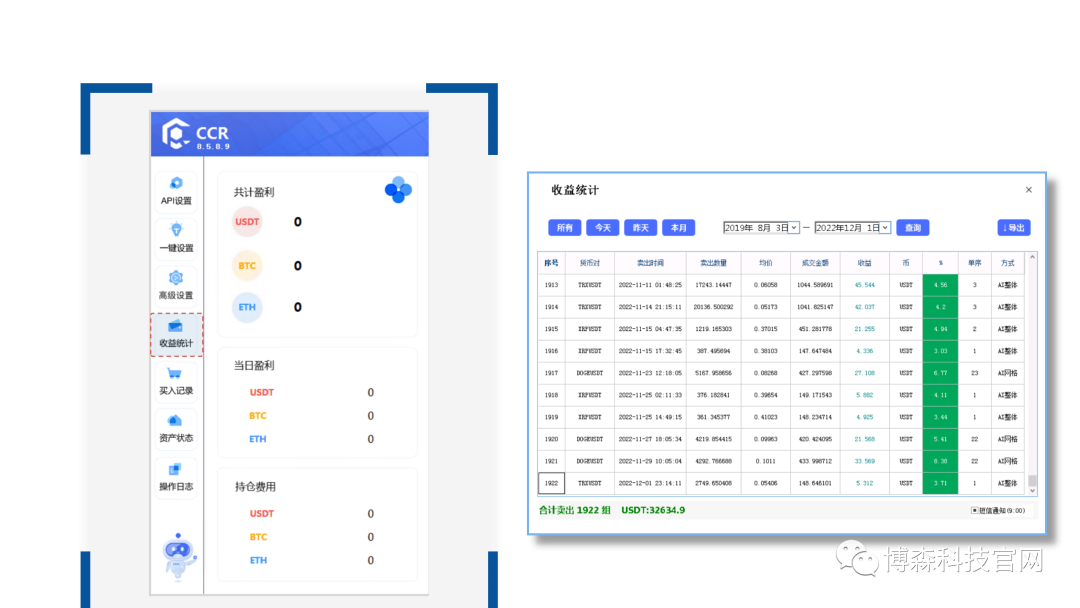
Task: Filter earnings by 所有
Action: pyautogui.click(x=564, y=228)
